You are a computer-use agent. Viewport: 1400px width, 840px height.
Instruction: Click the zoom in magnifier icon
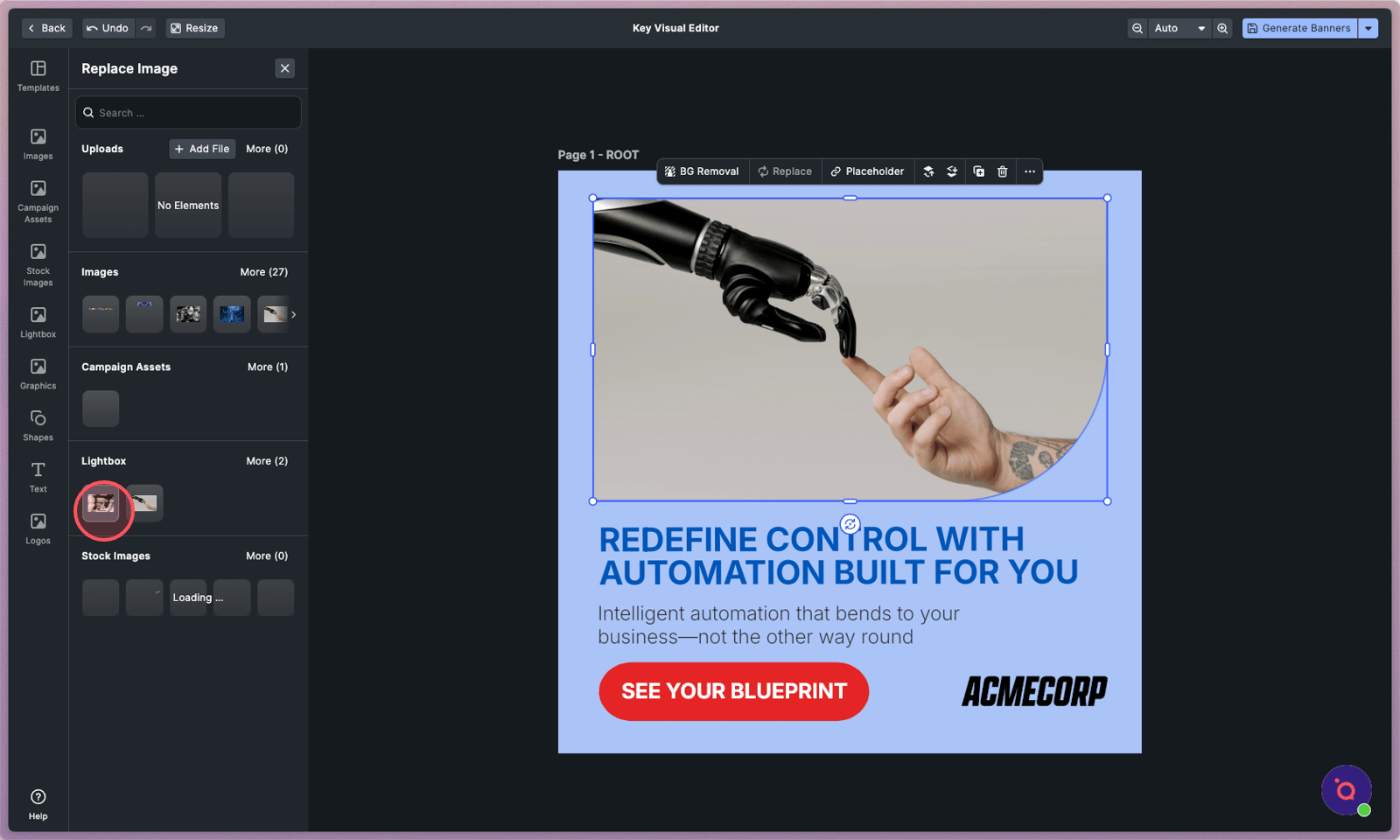point(1222,28)
